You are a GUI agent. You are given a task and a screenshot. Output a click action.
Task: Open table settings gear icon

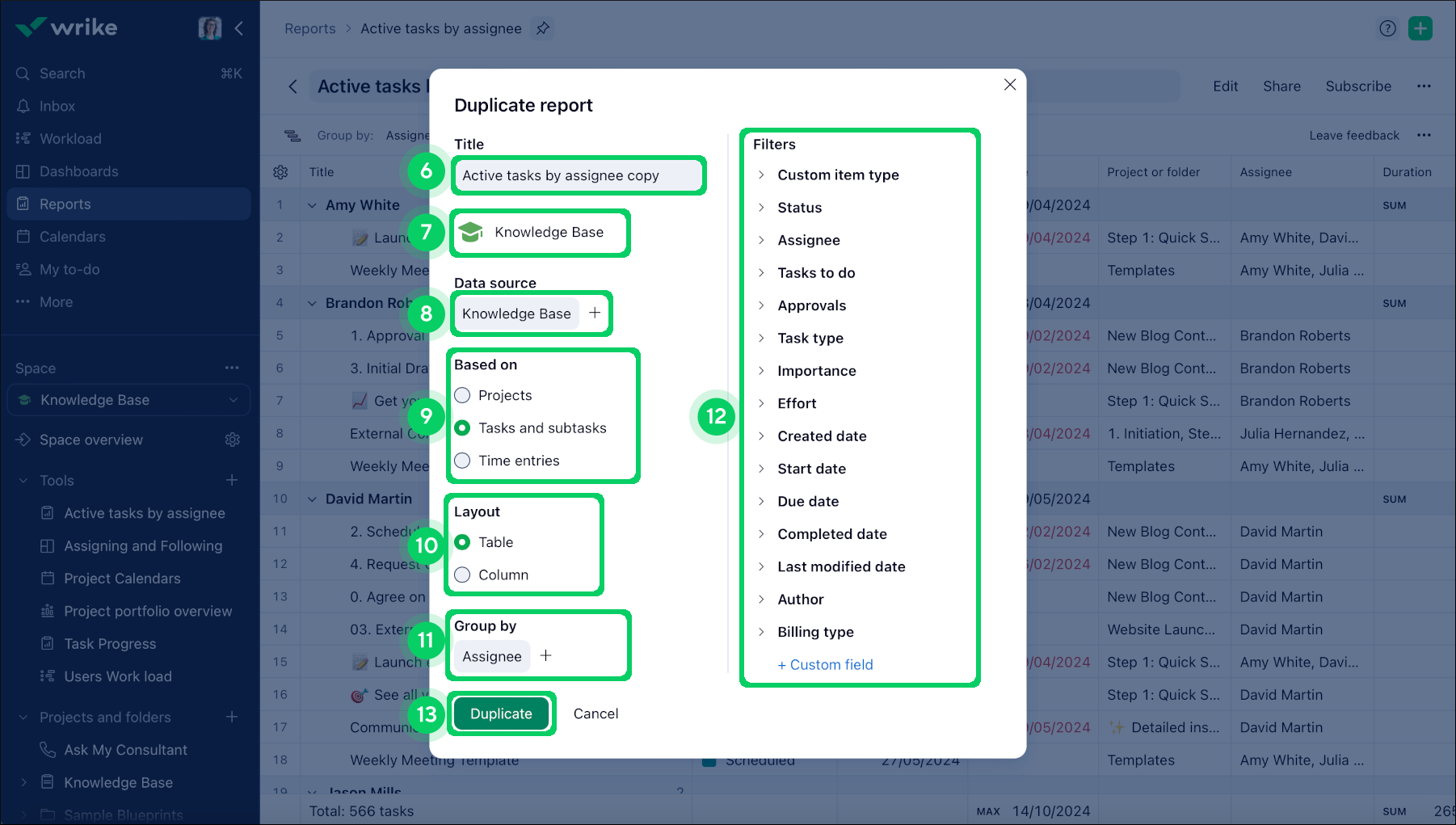[280, 172]
